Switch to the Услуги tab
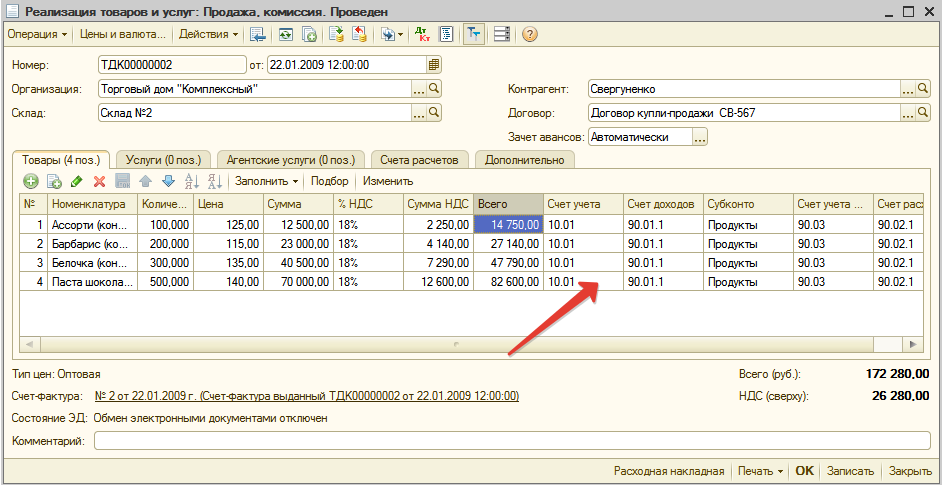This screenshot has width=942, height=485. pyautogui.click(x=163, y=159)
